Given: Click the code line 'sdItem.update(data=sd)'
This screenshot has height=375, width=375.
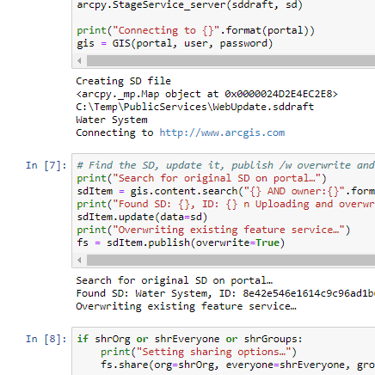Looking at the screenshot, I should click(142, 217).
